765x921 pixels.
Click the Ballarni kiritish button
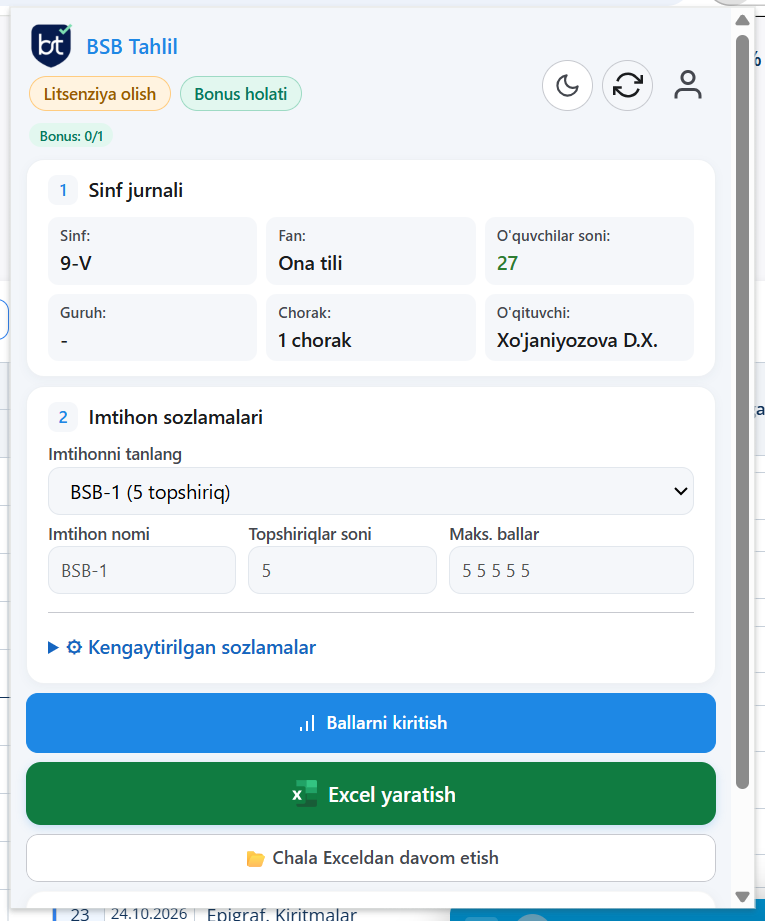coord(371,722)
